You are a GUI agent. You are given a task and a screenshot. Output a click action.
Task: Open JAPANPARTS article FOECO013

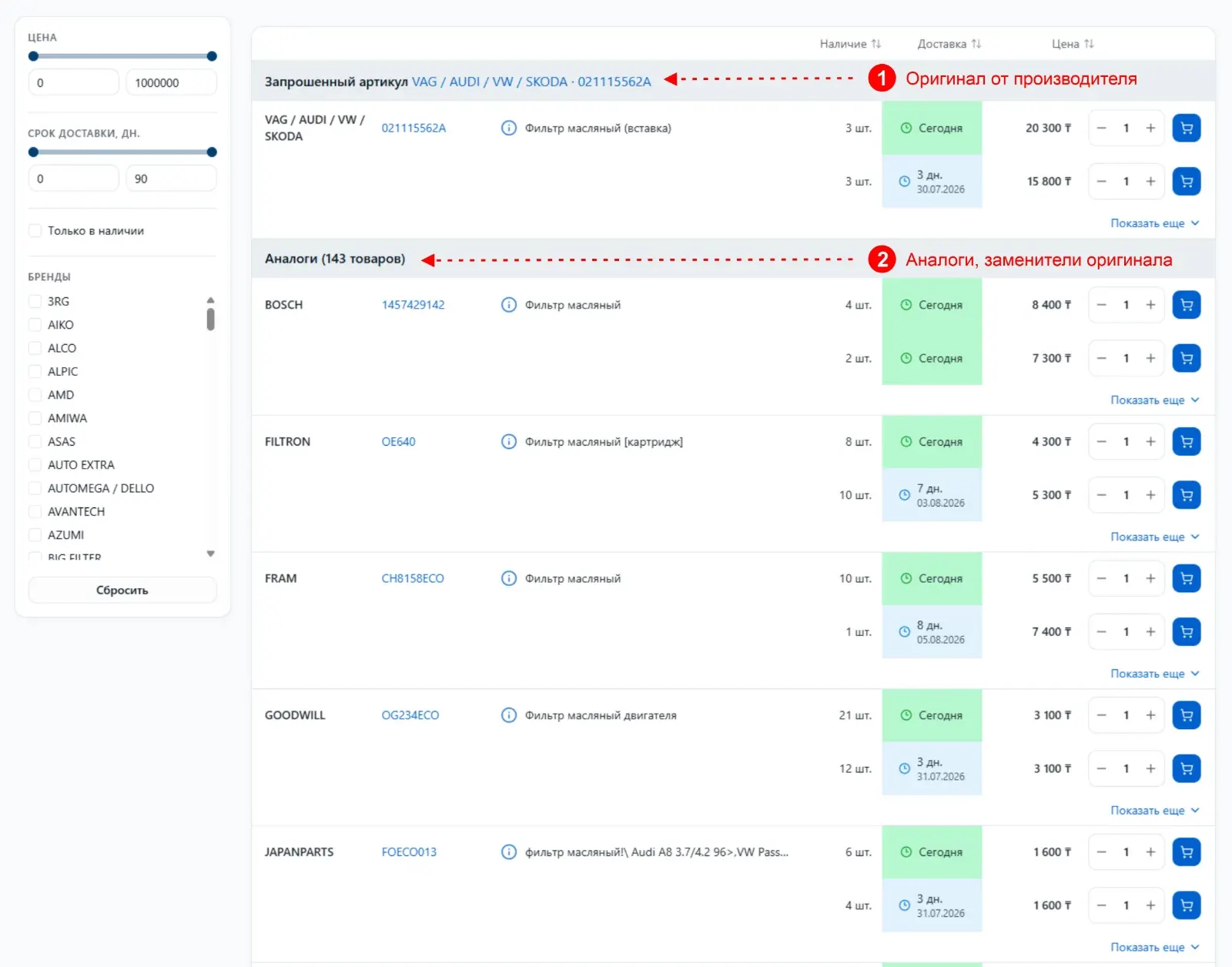(409, 852)
